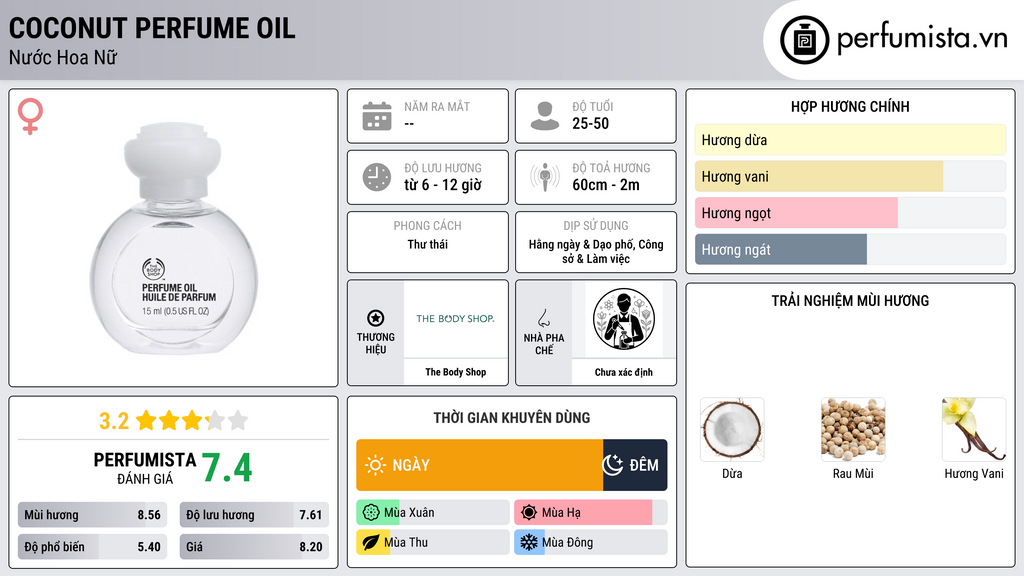Click the 'Mùa Xuân' season label
This screenshot has height=576, width=1024.
[x=409, y=513]
